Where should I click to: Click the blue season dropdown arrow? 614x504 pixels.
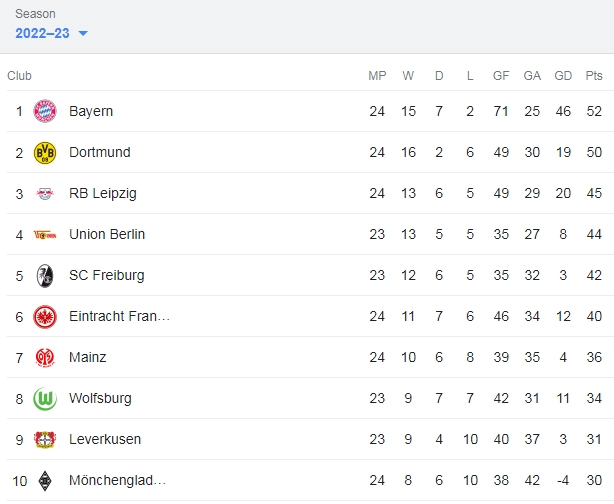pyautogui.click(x=83, y=33)
